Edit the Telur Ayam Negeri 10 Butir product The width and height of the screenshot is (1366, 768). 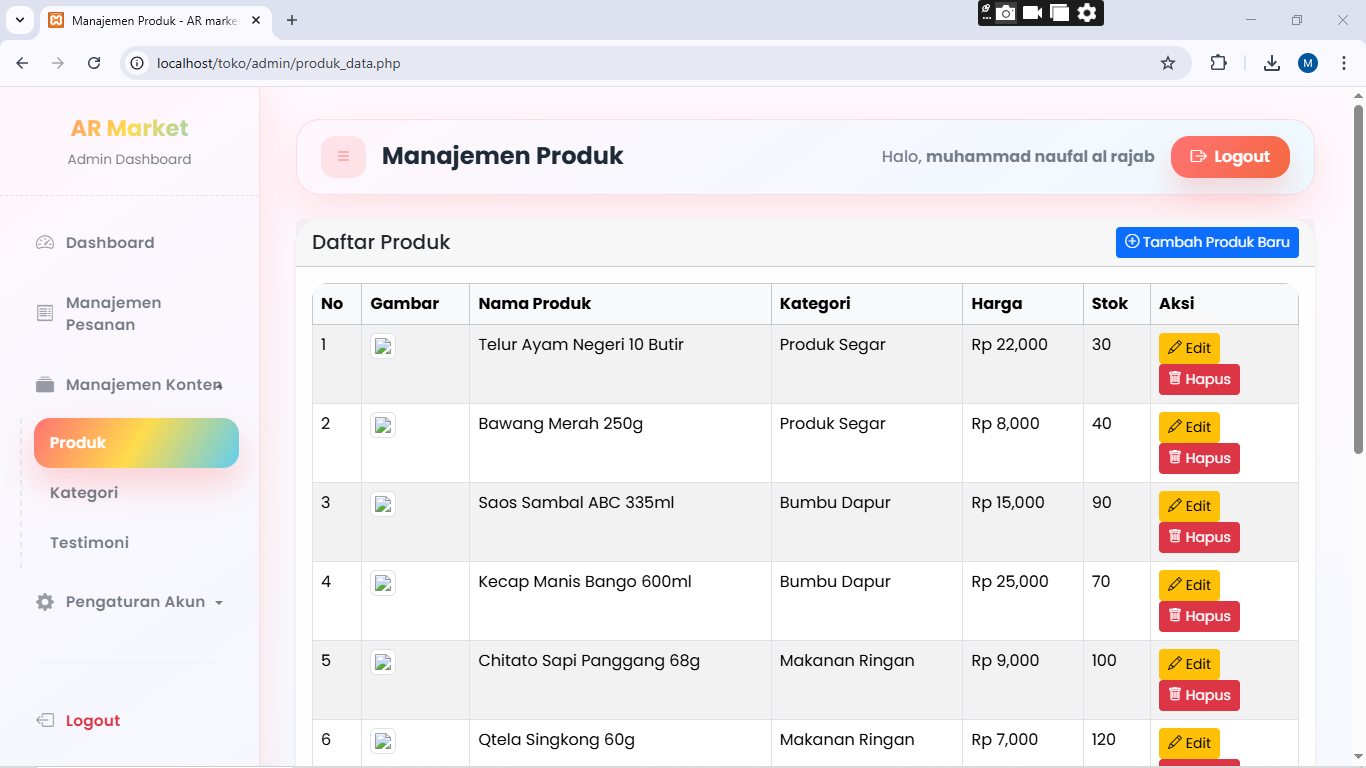pyautogui.click(x=1188, y=348)
